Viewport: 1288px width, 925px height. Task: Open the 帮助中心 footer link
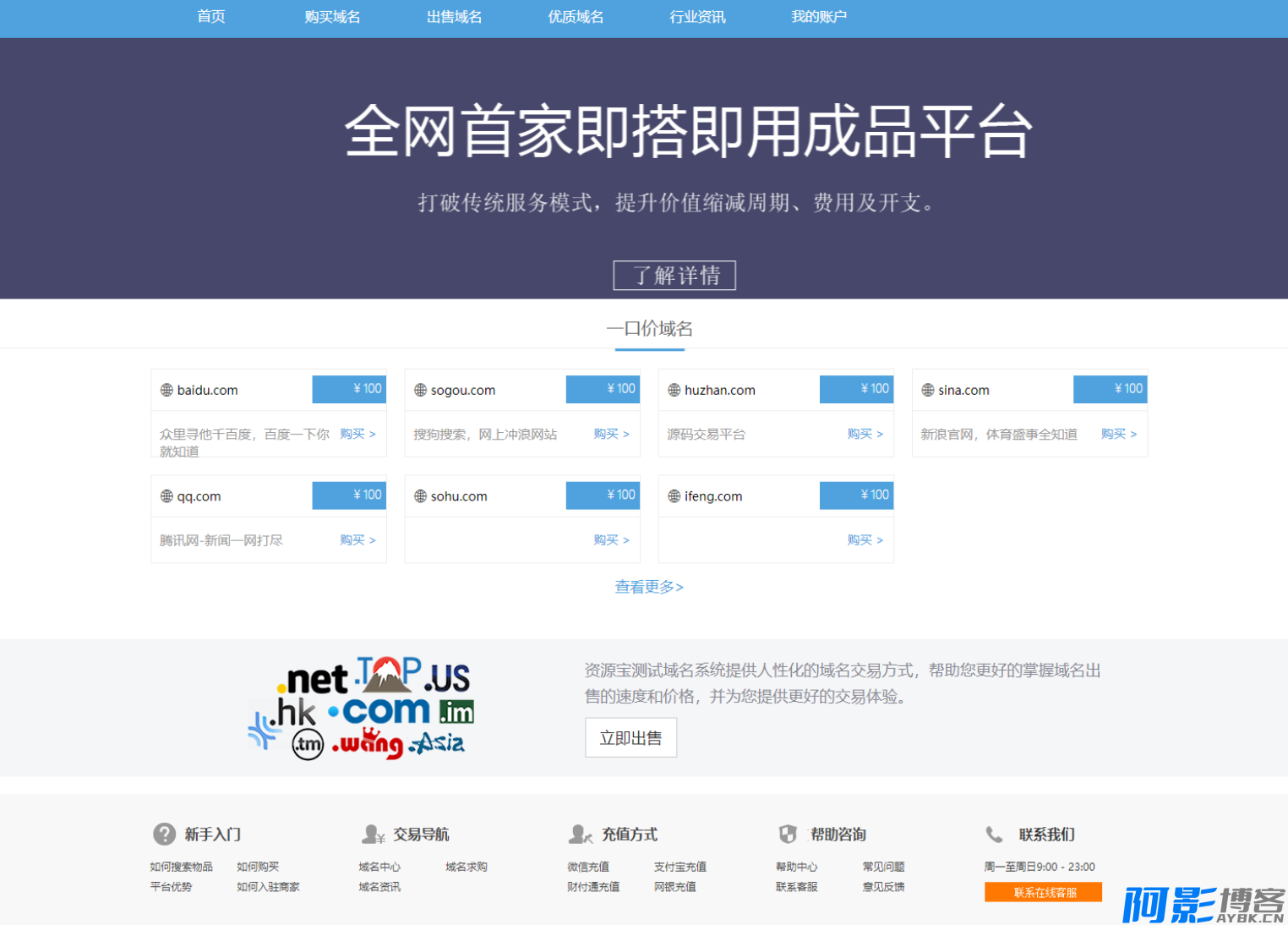(x=797, y=867)
